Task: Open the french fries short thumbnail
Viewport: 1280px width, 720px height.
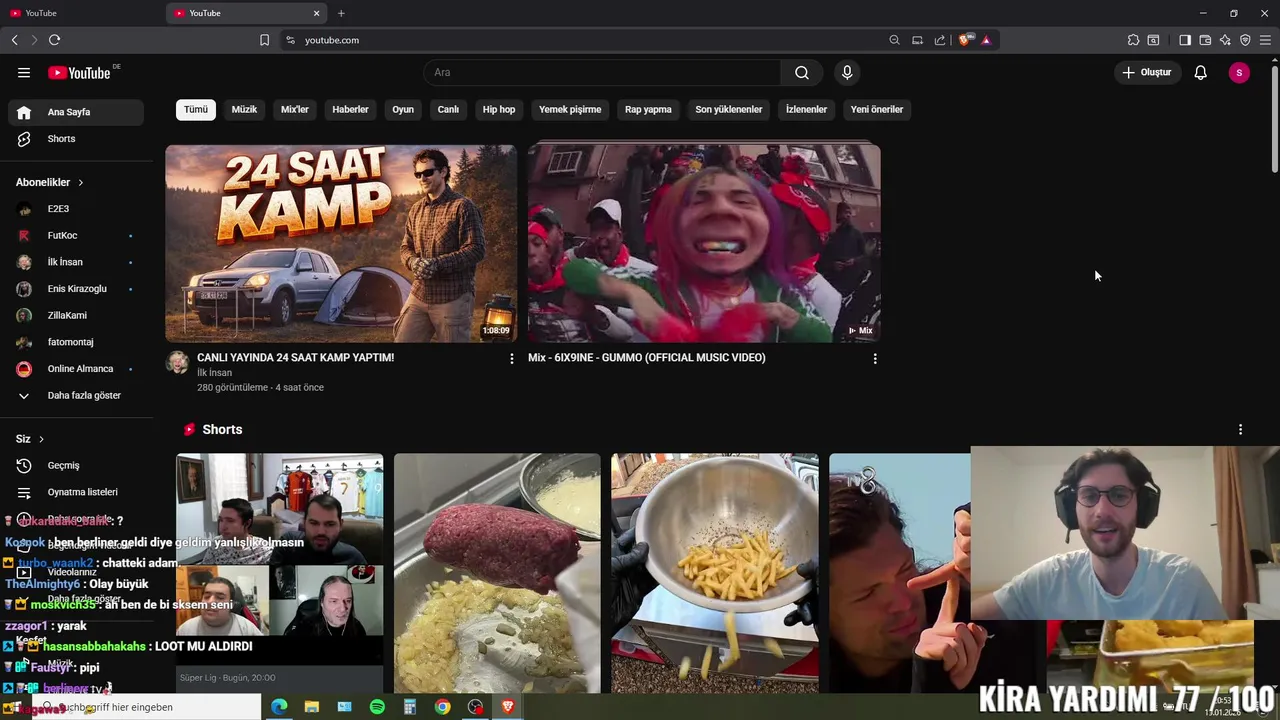Action: coord(715,573)
